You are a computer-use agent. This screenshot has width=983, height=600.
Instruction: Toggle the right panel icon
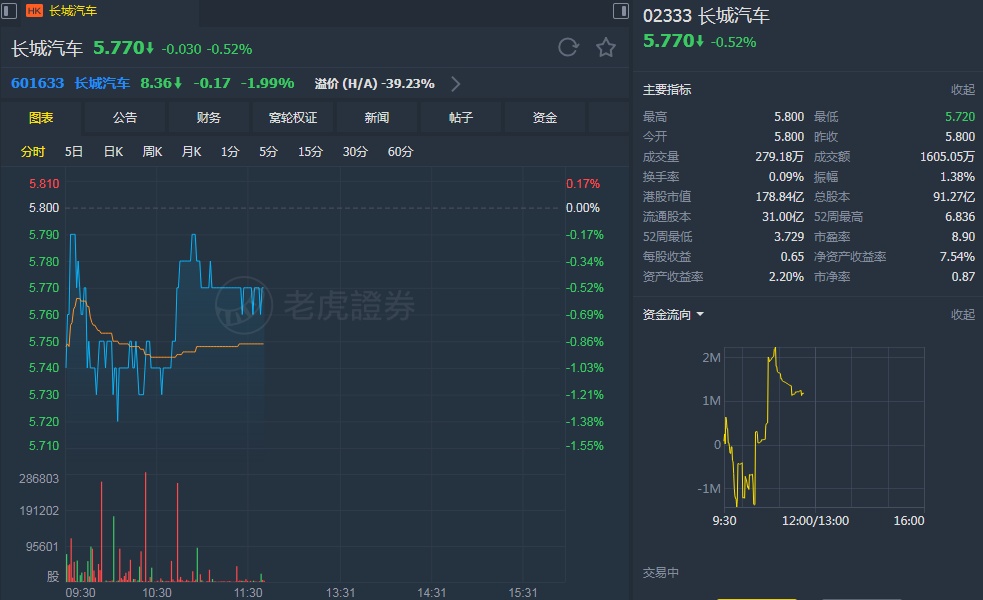[x=621, y=11]
